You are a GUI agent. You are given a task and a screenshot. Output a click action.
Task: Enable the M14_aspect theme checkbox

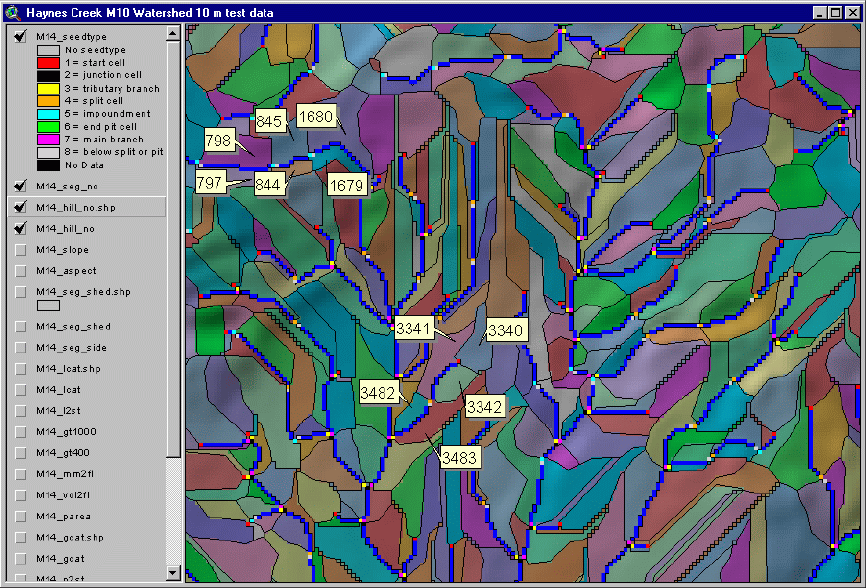tap(20, 271)
